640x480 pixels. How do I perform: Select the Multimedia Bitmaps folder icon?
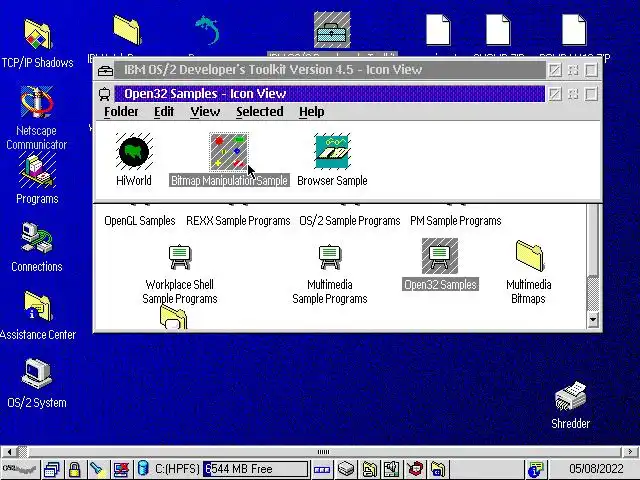point(529,256)
